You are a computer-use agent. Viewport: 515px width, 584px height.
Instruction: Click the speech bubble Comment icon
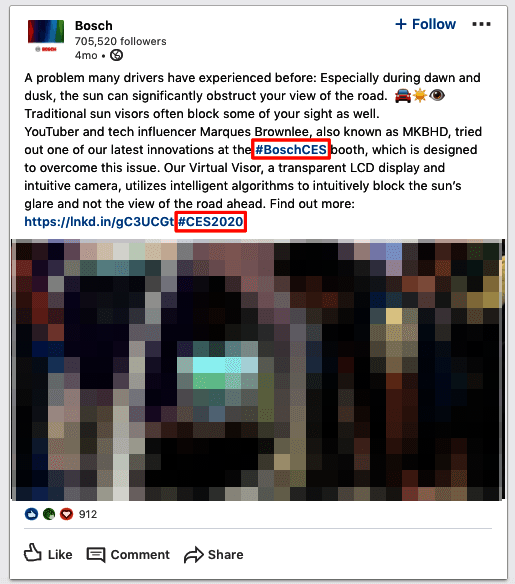click(x=96, y=555)
